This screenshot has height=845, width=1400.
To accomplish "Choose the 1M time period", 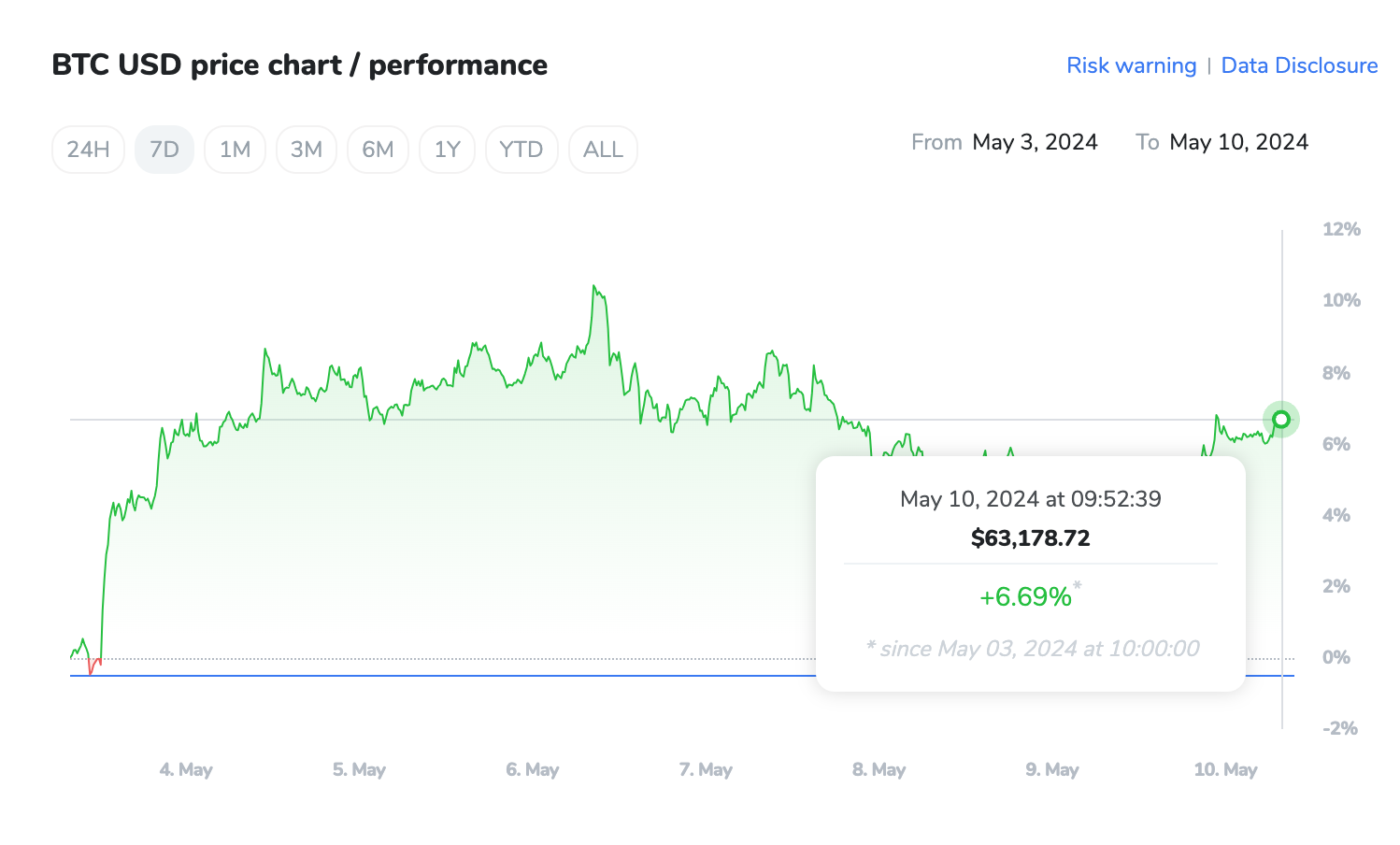I will (x=235, y=150).
